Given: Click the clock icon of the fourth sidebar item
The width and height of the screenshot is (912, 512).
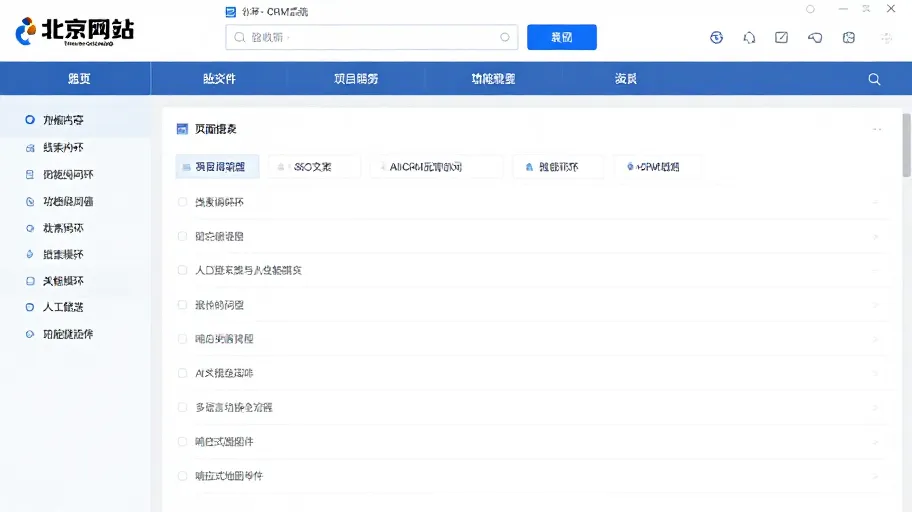Looking at the screenshot, I should (x=30, y=201).
